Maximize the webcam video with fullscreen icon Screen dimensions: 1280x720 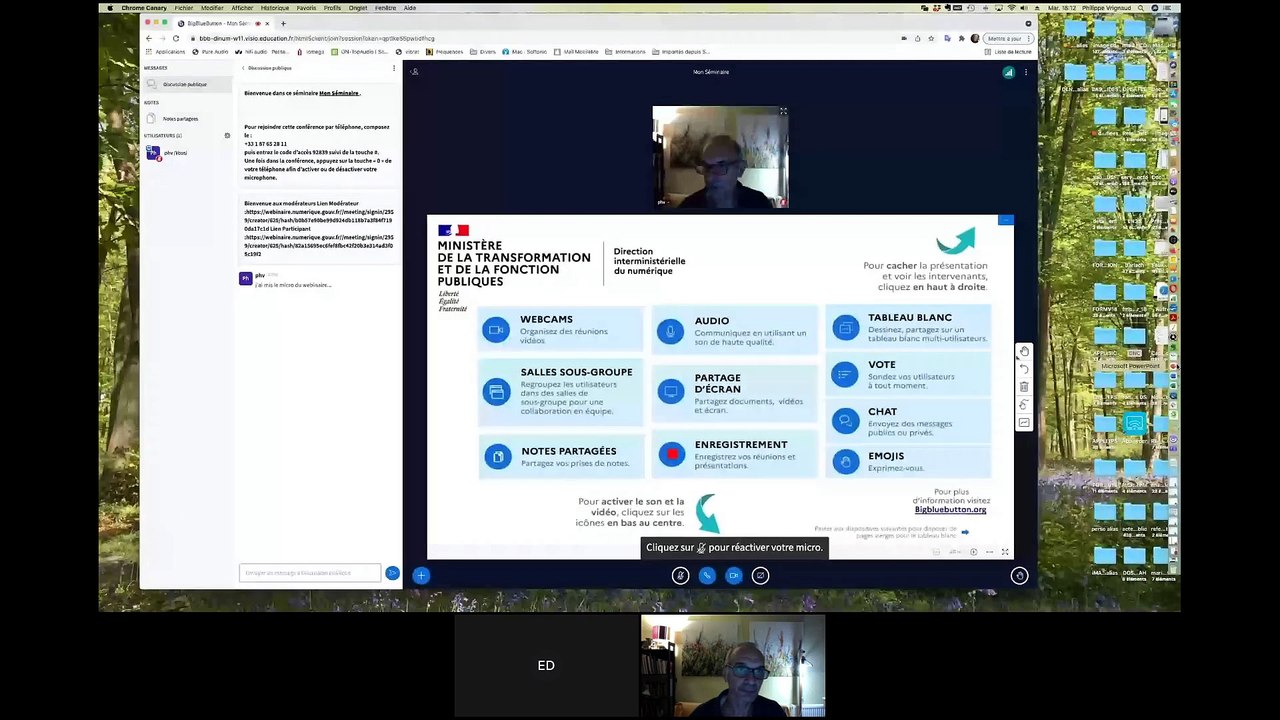tap(783, 111)
